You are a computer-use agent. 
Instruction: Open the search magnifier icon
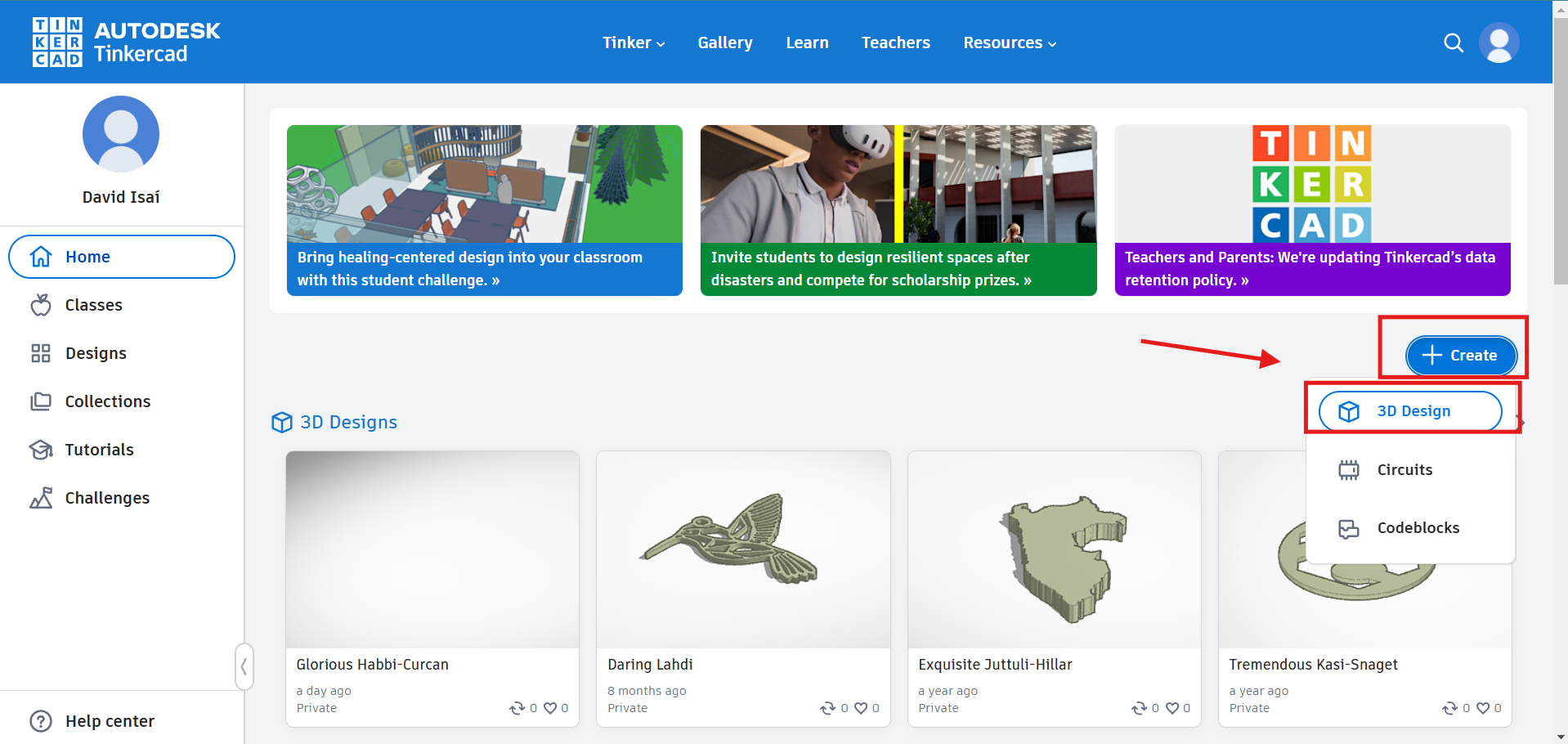[x=1453, y=43]
